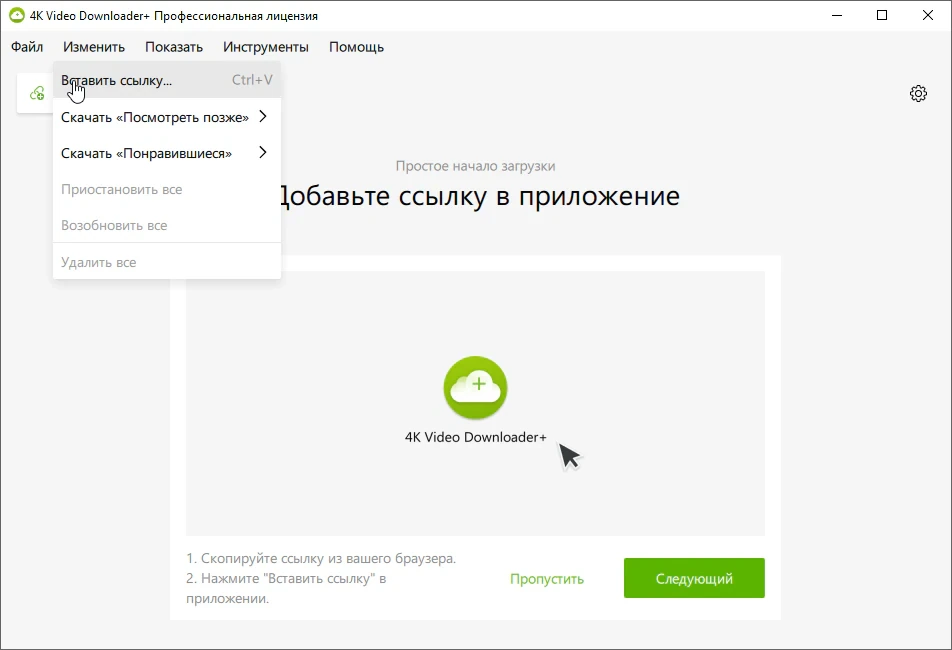Open the Инструменты menu
This screenshot has height=650, width=952.
pos(265,47)
